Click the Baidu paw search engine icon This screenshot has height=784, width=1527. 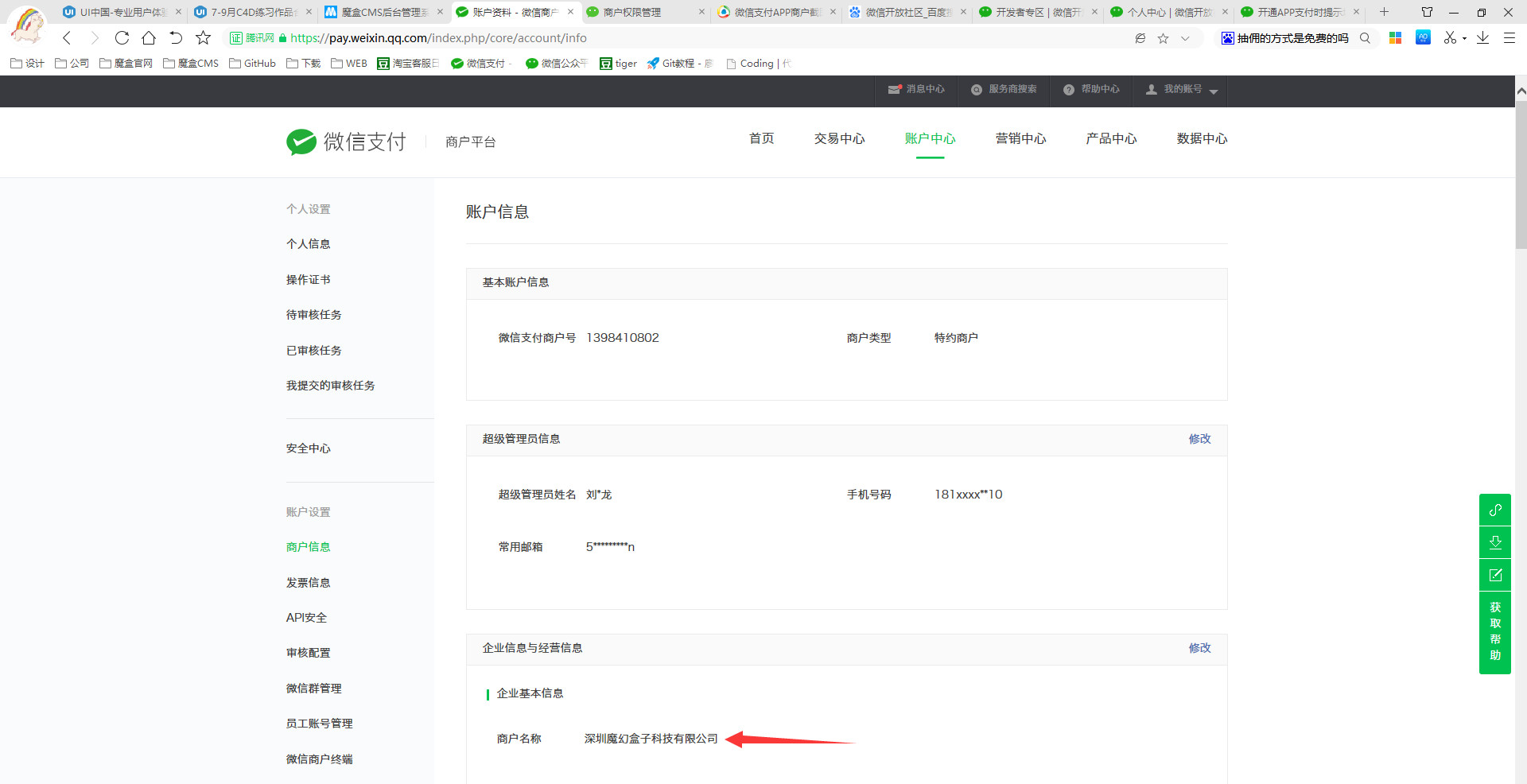pyautogui.click(x=1228, y=38)
